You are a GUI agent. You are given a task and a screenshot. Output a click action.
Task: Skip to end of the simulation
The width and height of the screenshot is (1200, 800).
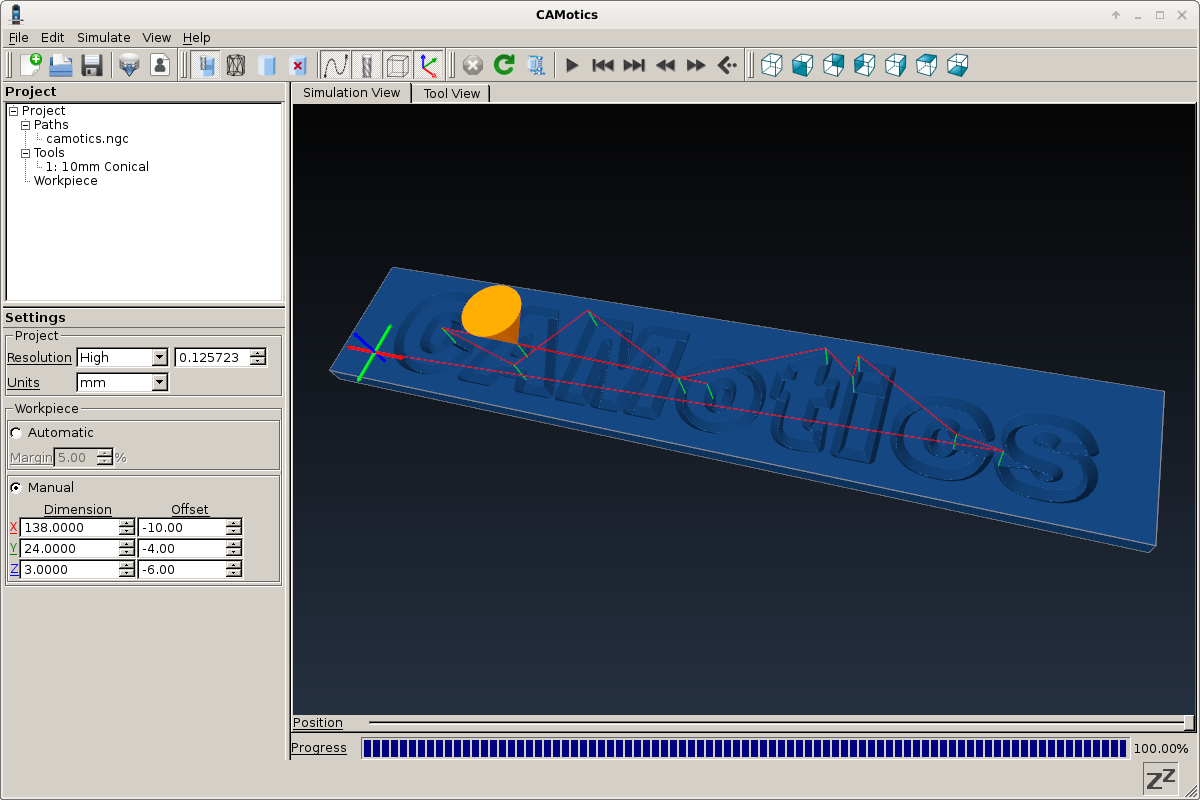tap(634, 65)
